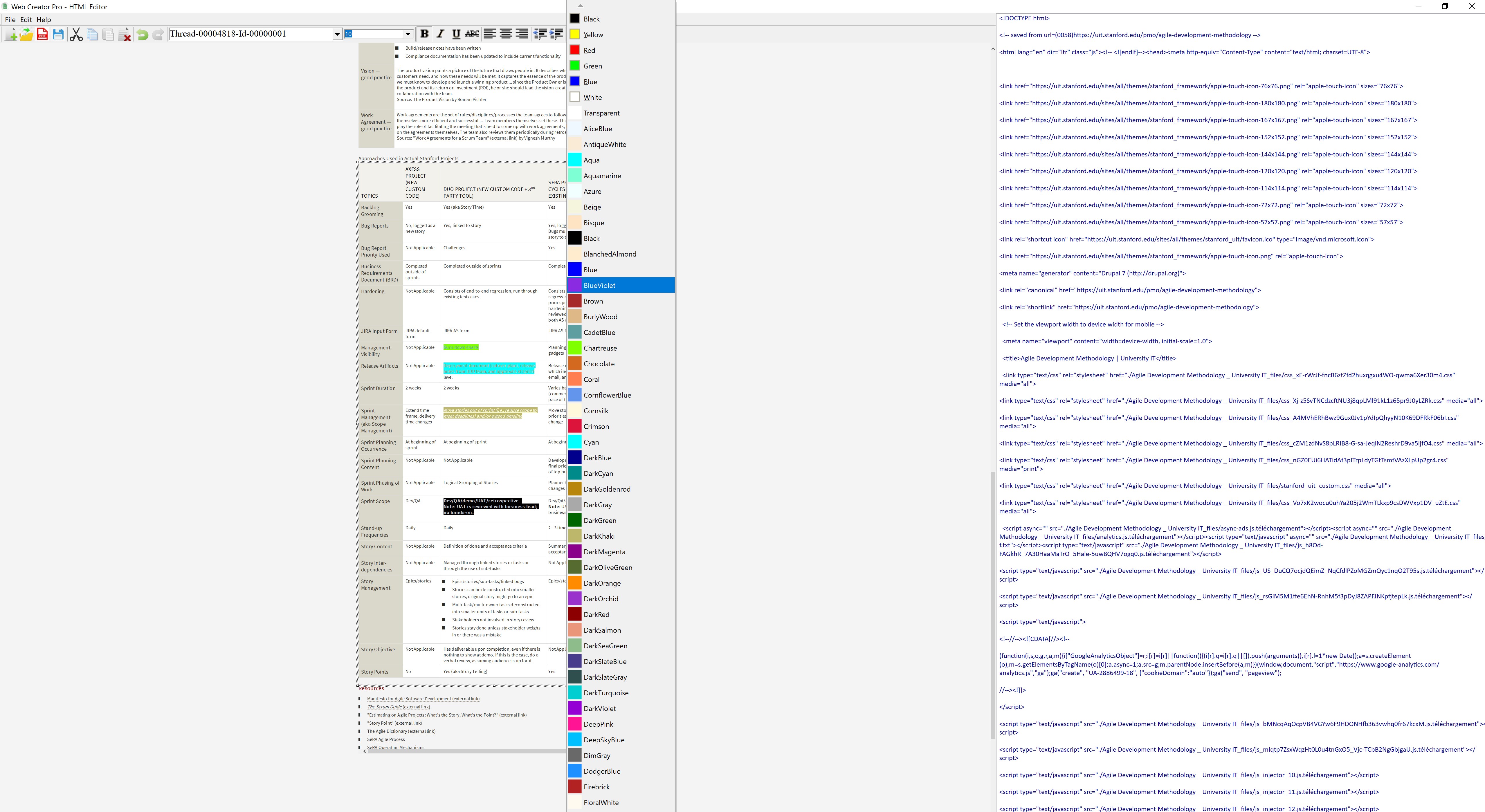Image resolution: width=1485 pixels, height=812 pixels.
Task: Cut the selection with the scissors icon
Action: 76,35
